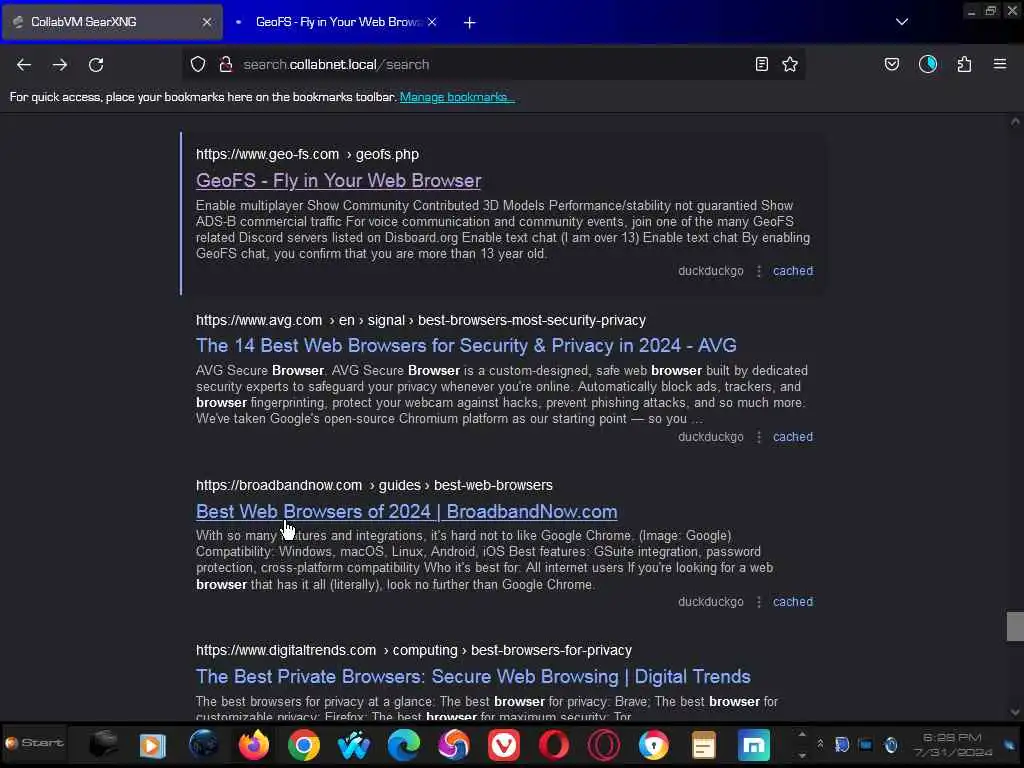Image resolution: width=1024 pixels, height=768 pixels.
Task: Open the Firefox hamburger application menu
Action: (1000, 64)
